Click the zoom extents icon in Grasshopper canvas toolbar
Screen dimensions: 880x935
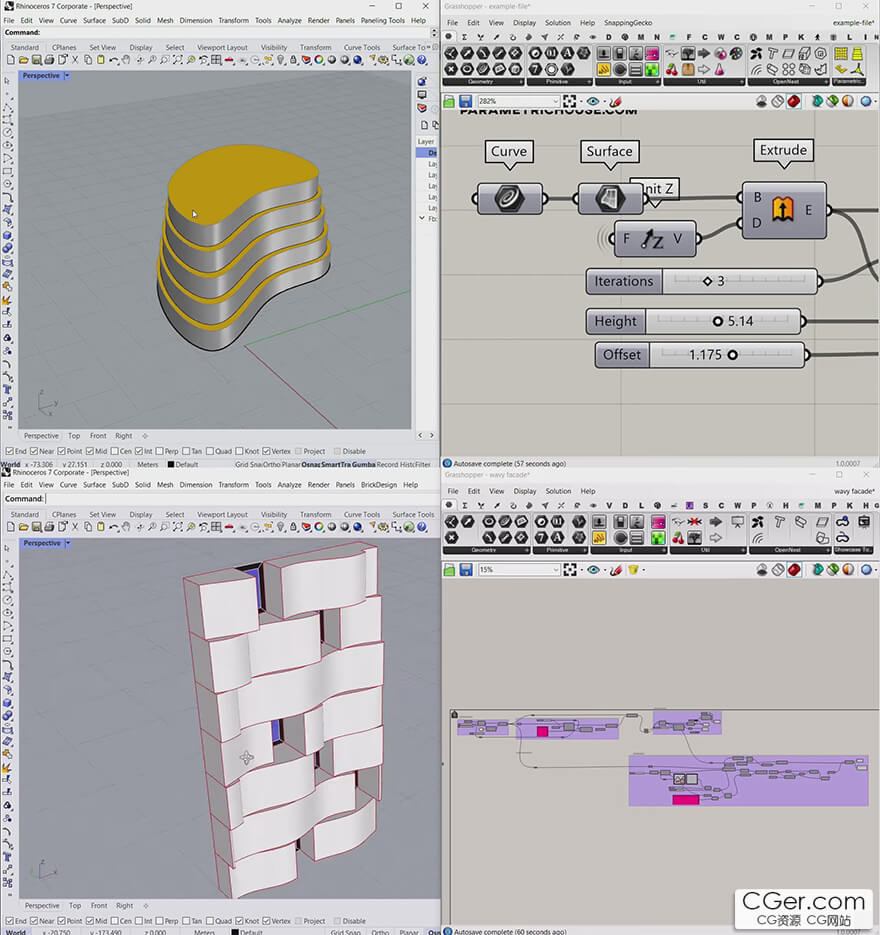(x=569, y=101)
